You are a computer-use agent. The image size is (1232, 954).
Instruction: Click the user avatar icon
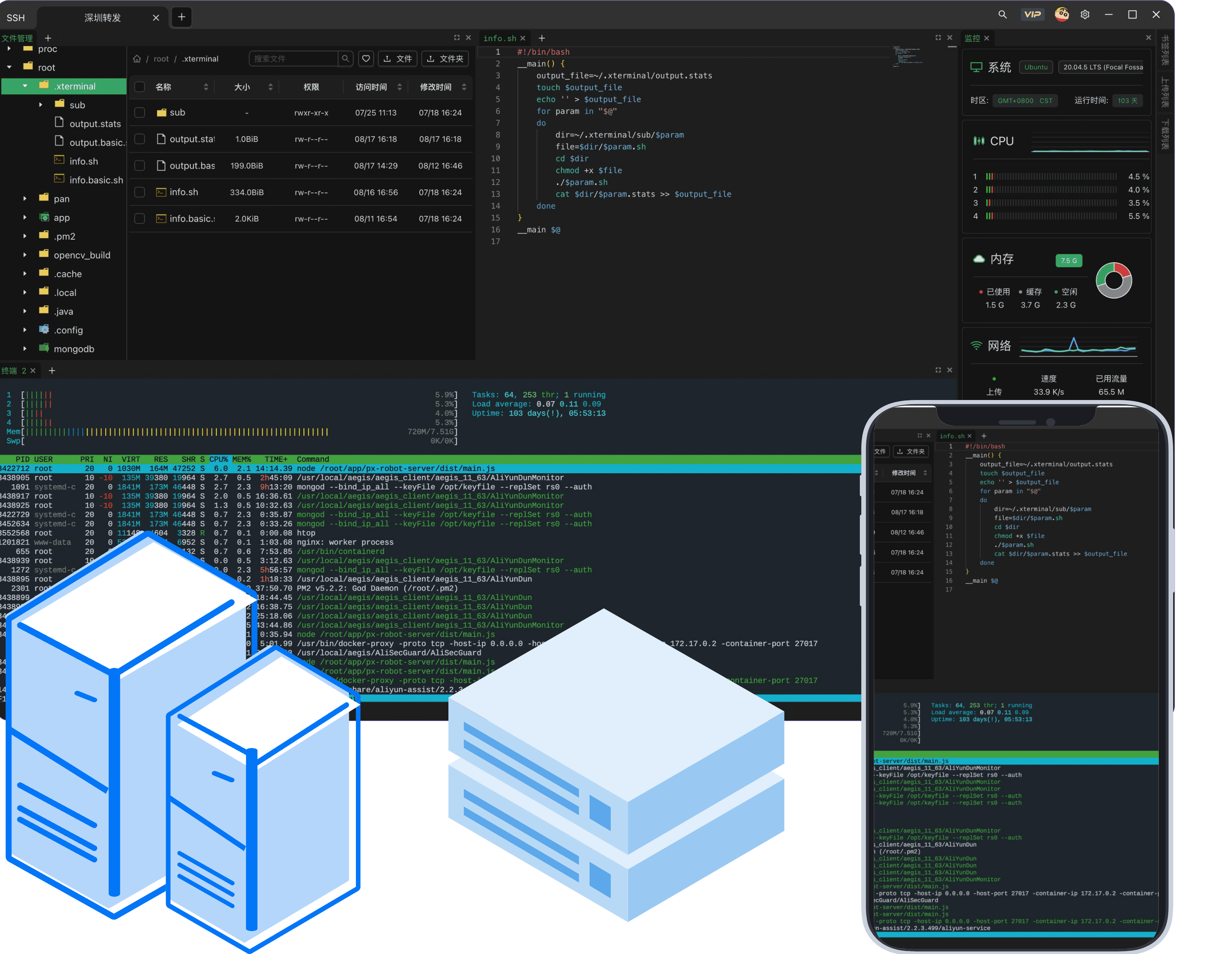pyautogui.click(x=1061, y=15)
